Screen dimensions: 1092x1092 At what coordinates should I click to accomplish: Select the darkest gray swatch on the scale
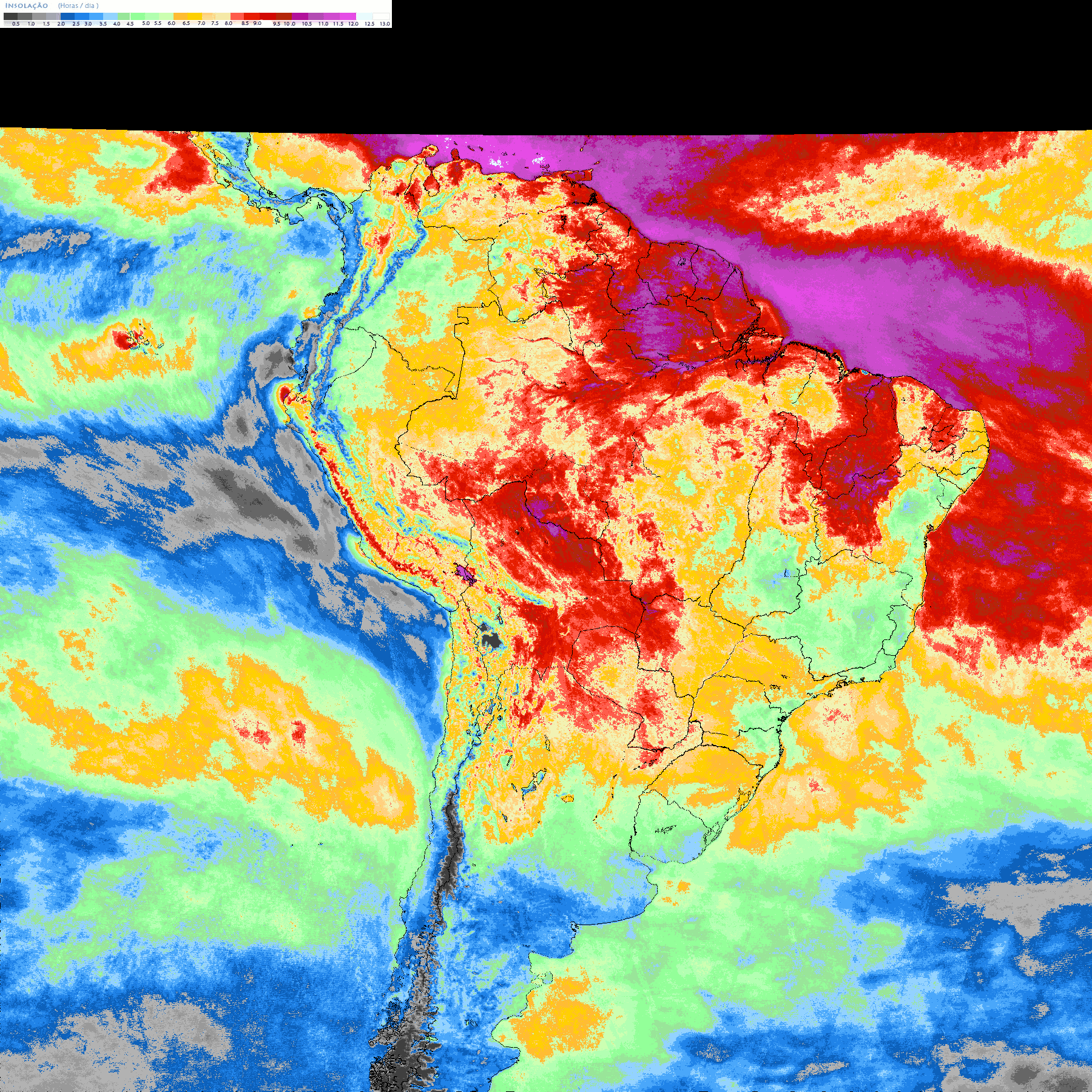(10, 16)
